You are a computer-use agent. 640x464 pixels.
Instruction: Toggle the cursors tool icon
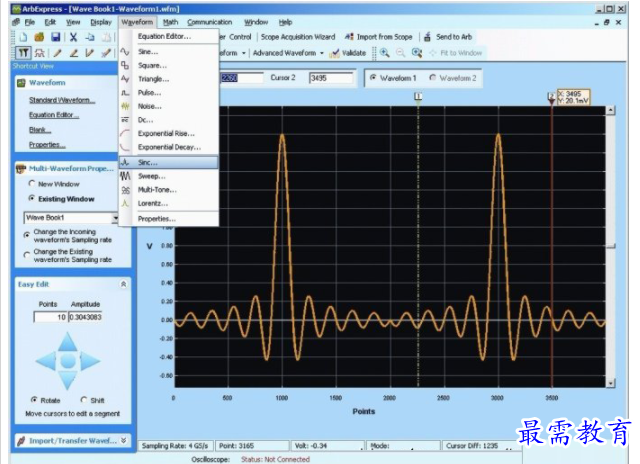tap(23, 53)
